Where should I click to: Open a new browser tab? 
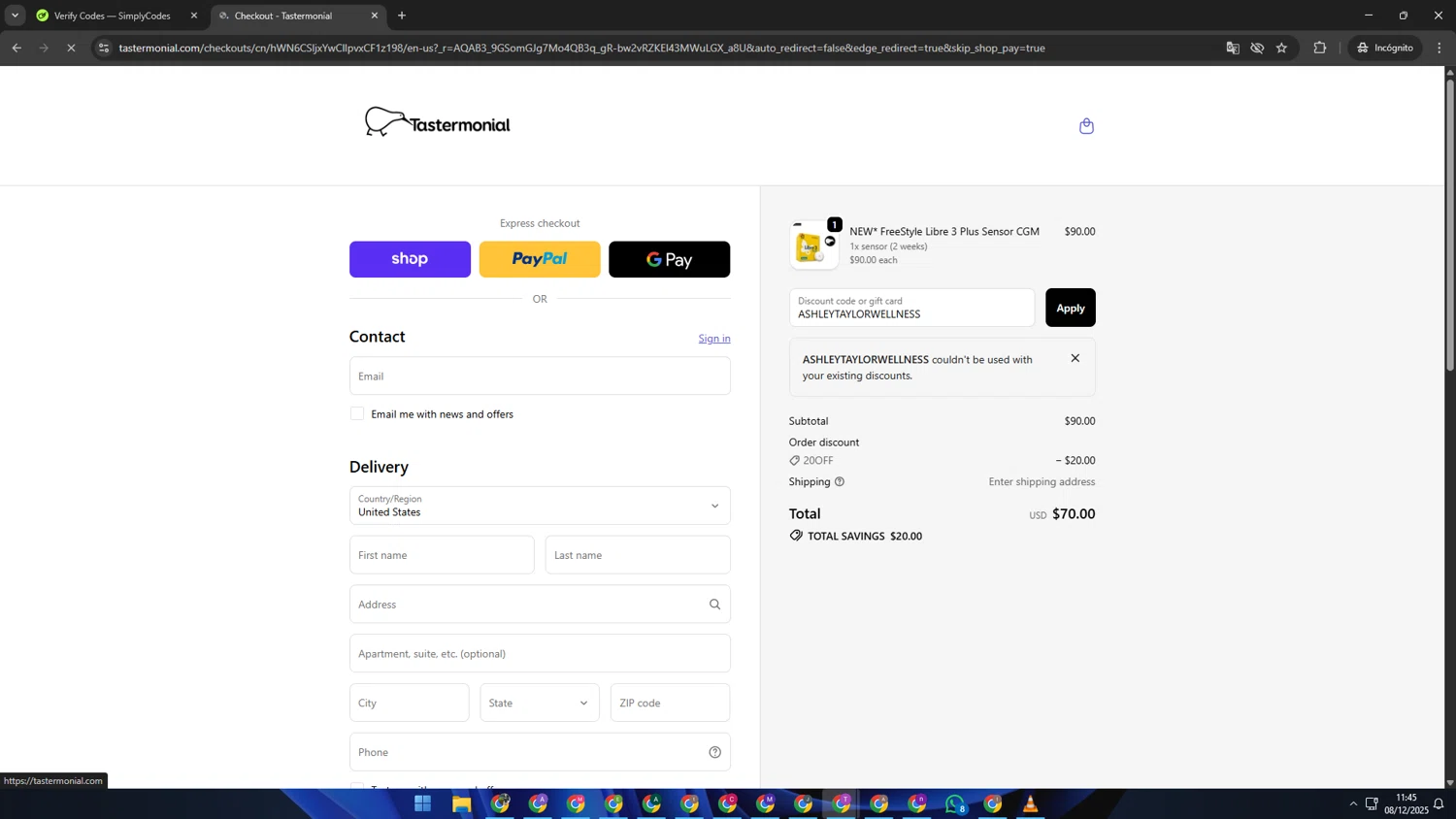click(x=402, y=16)
